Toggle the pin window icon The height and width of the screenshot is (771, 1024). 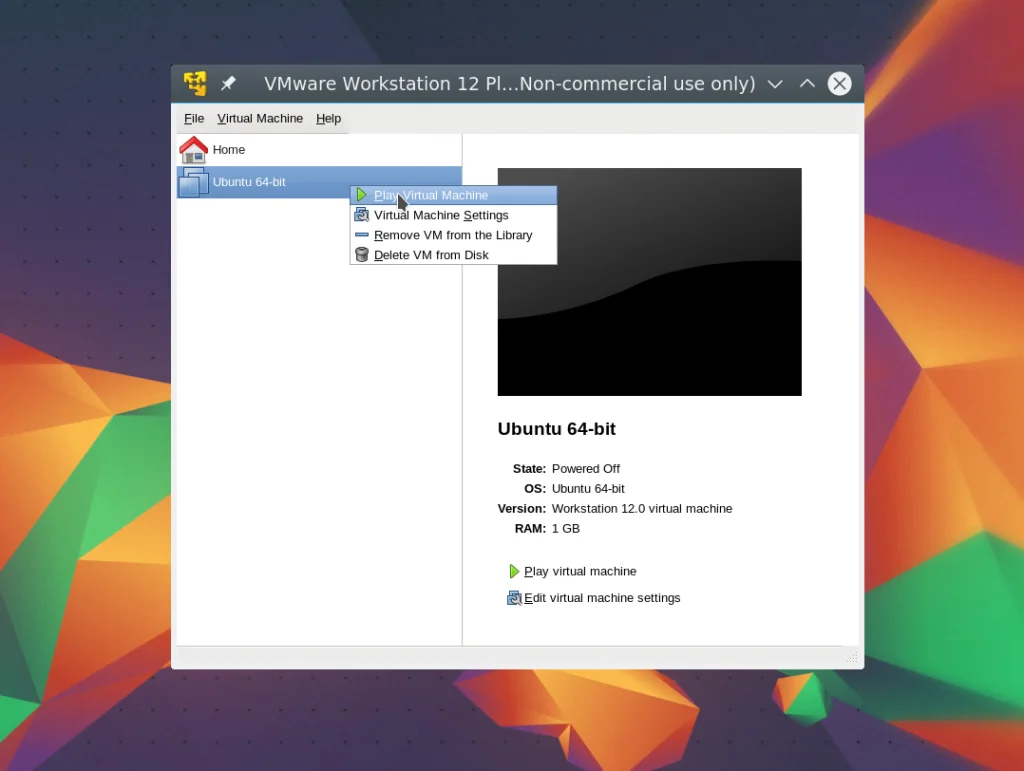tap(228, 84)
